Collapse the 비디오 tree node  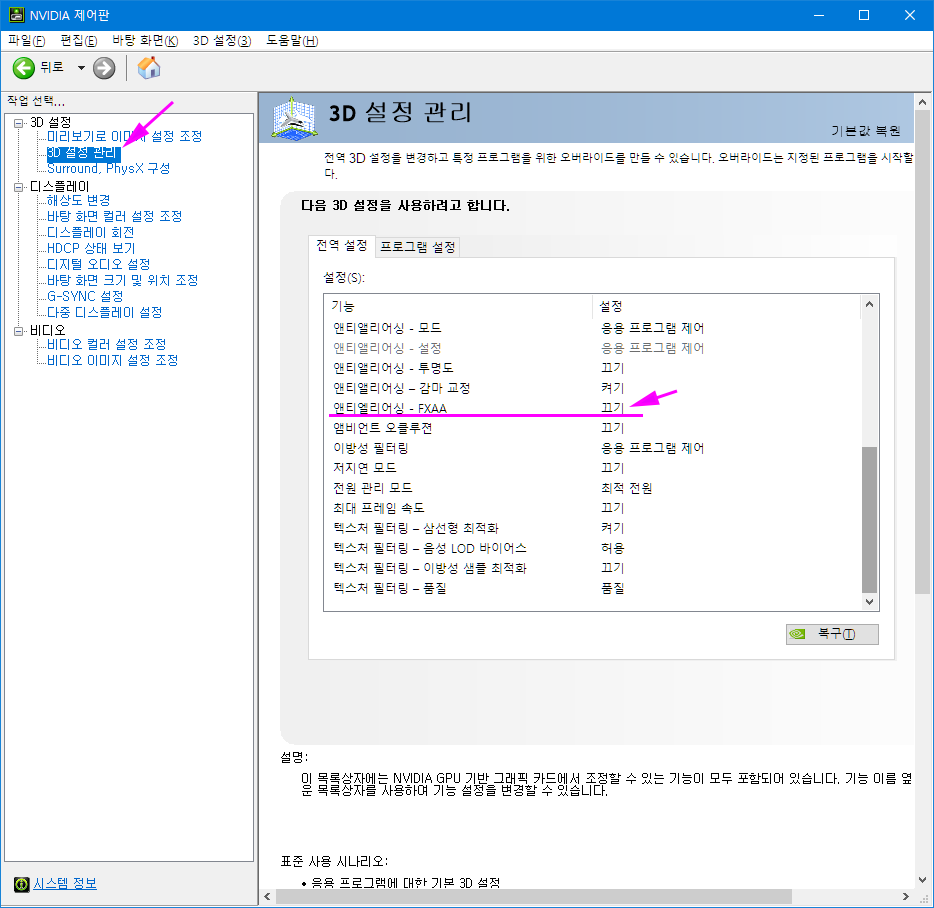(x=18, y=331)
